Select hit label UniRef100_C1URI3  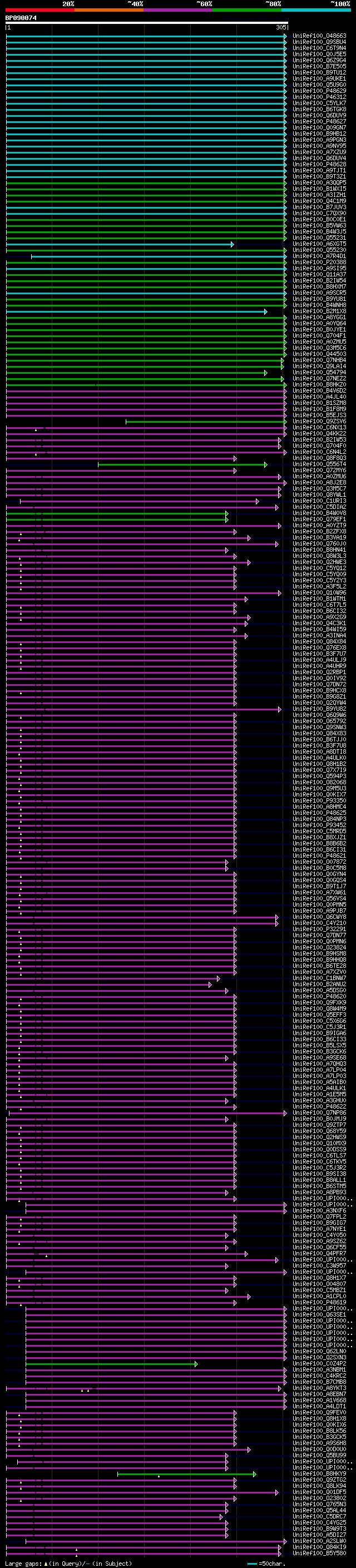coord(319,501)
